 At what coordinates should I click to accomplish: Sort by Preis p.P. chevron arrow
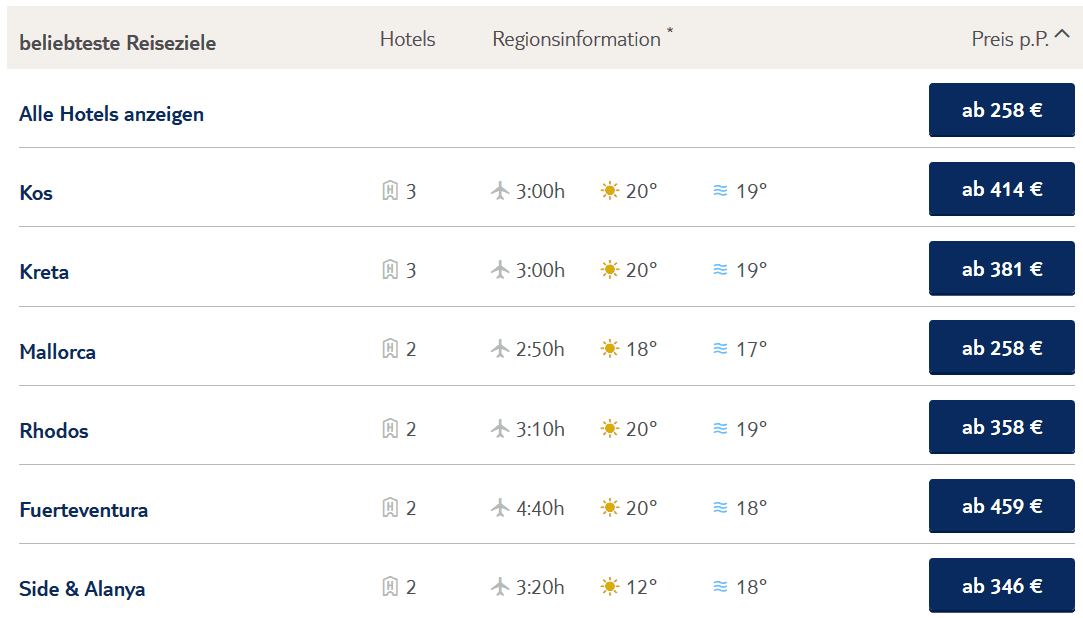pos(1062,37)
